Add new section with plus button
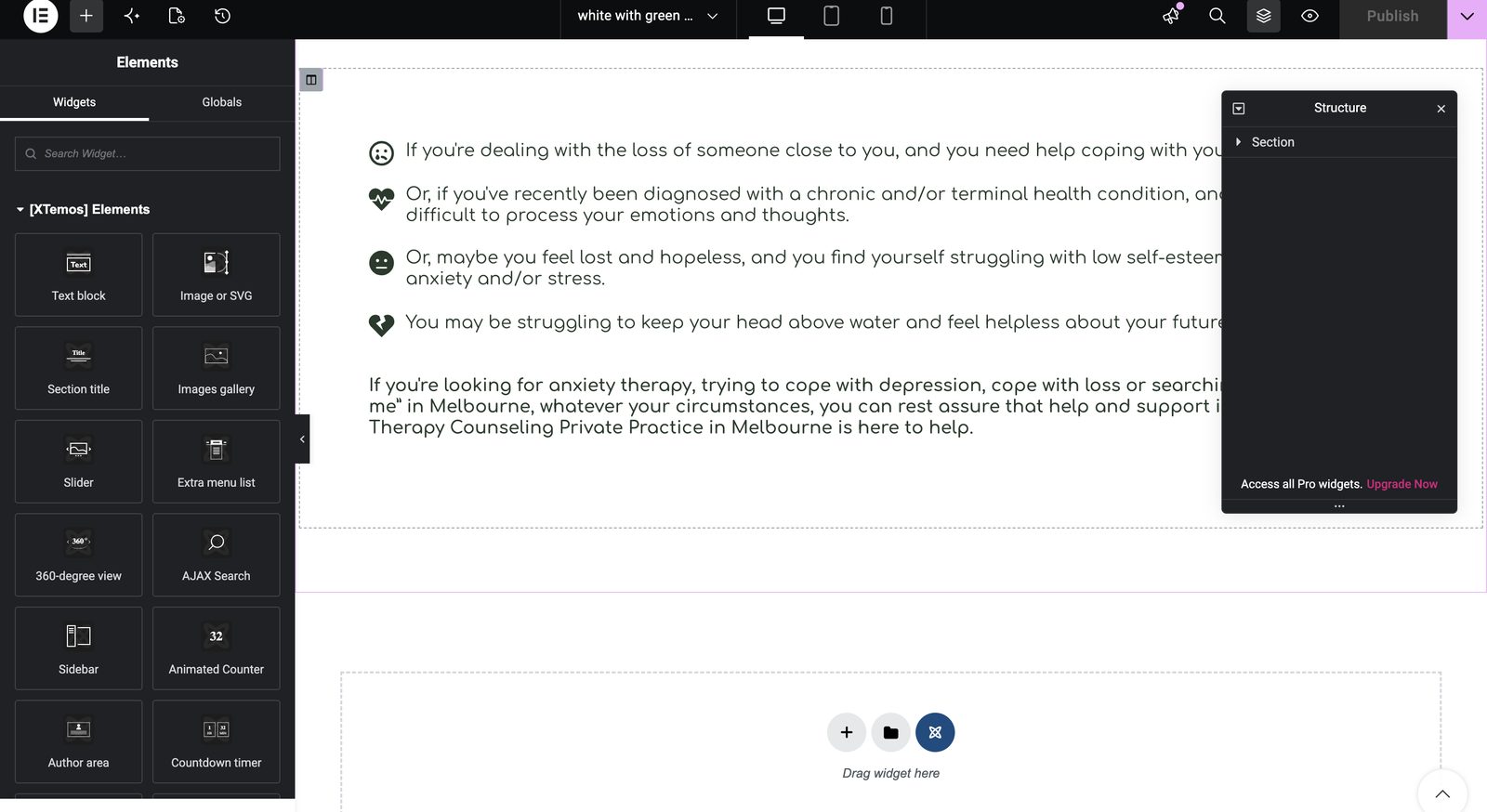The image size is (1487, 812). (846, 732)
